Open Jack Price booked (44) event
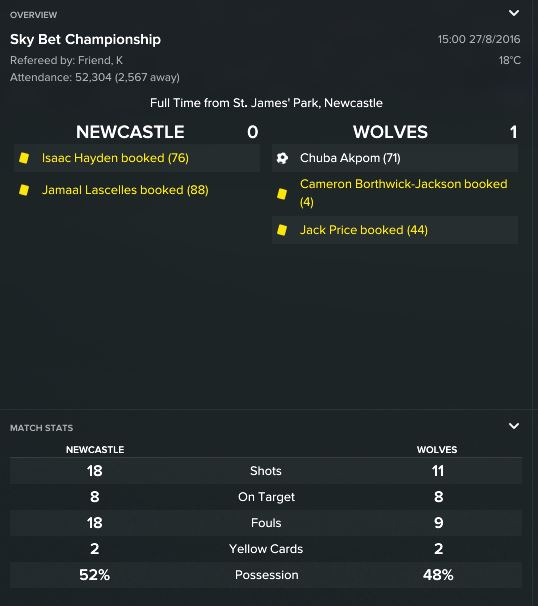538x606 pixels. (364, 230)
